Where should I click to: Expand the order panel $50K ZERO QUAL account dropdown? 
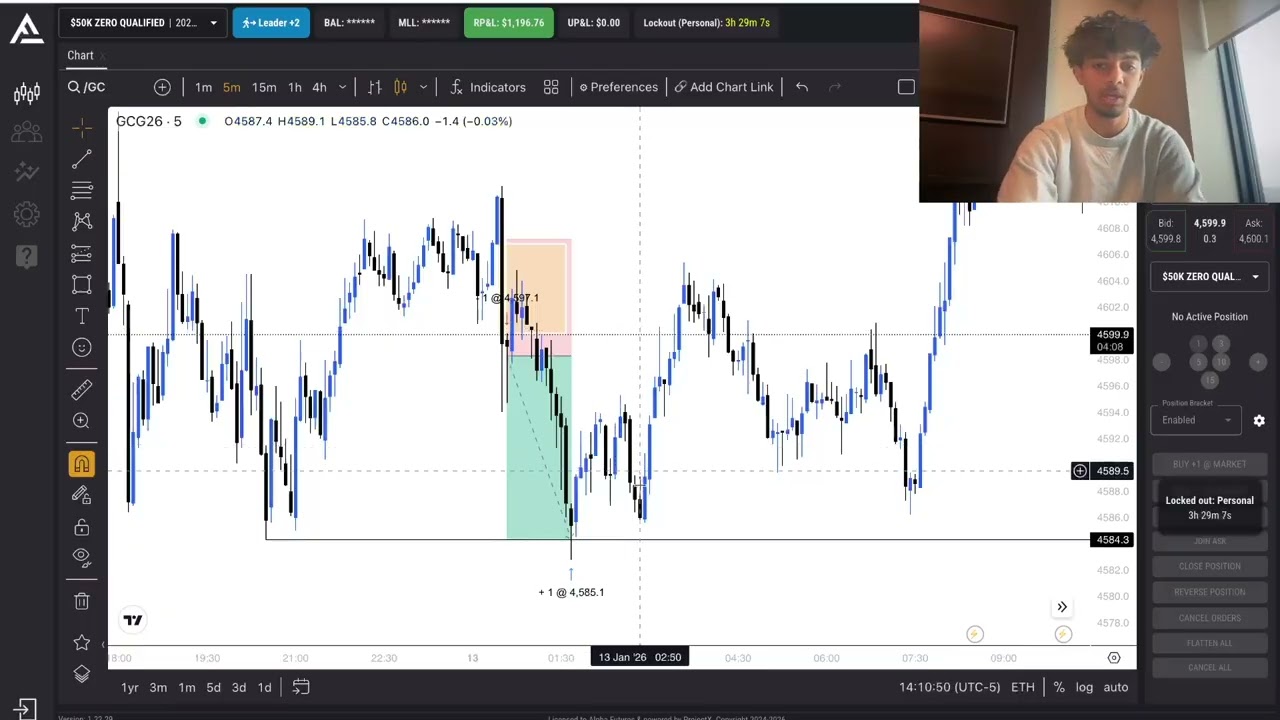coord(1209,276)
